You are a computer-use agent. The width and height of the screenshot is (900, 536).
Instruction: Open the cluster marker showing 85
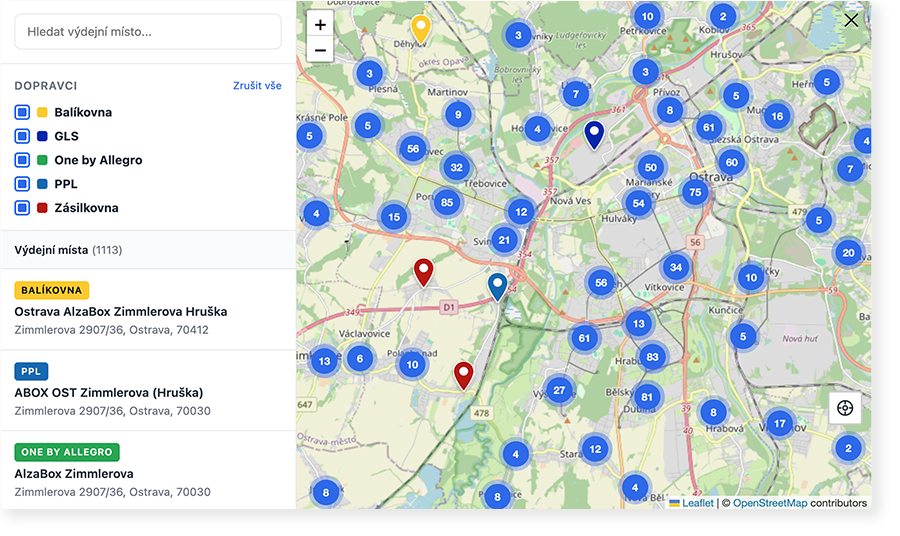pos(447,202)
